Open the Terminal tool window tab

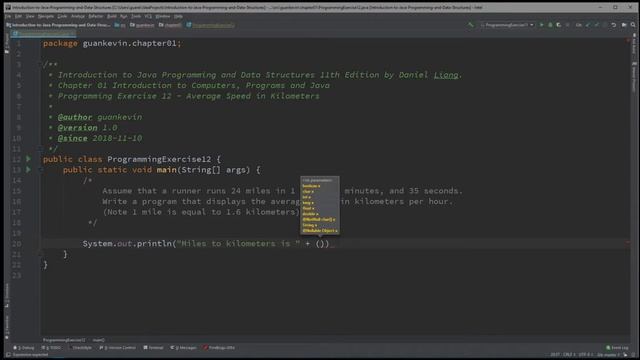153,348
